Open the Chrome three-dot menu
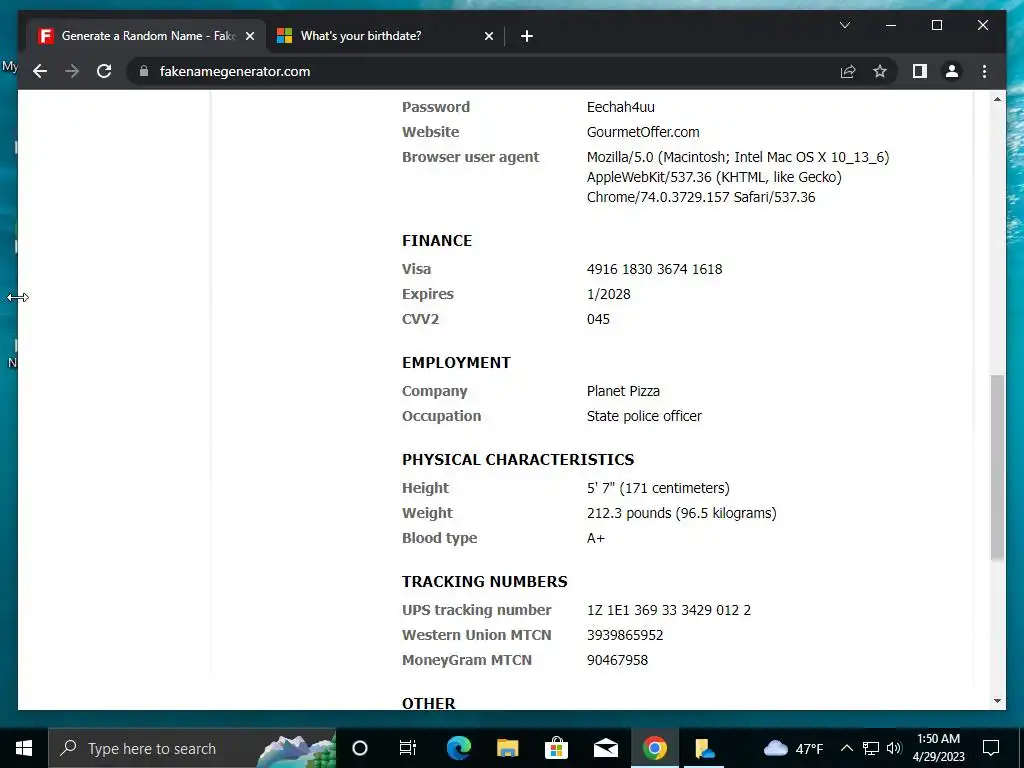The width and height of the screenshot is (1024, 768). 984,71
